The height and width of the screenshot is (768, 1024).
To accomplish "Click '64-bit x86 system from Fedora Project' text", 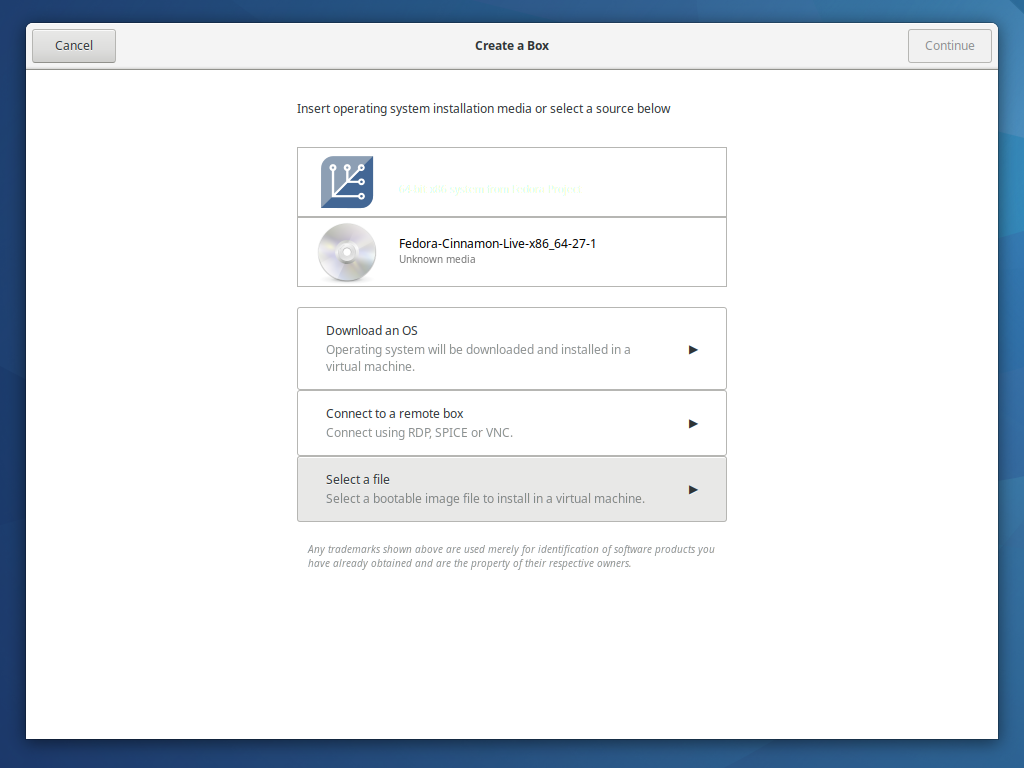I will click(489, 189).
